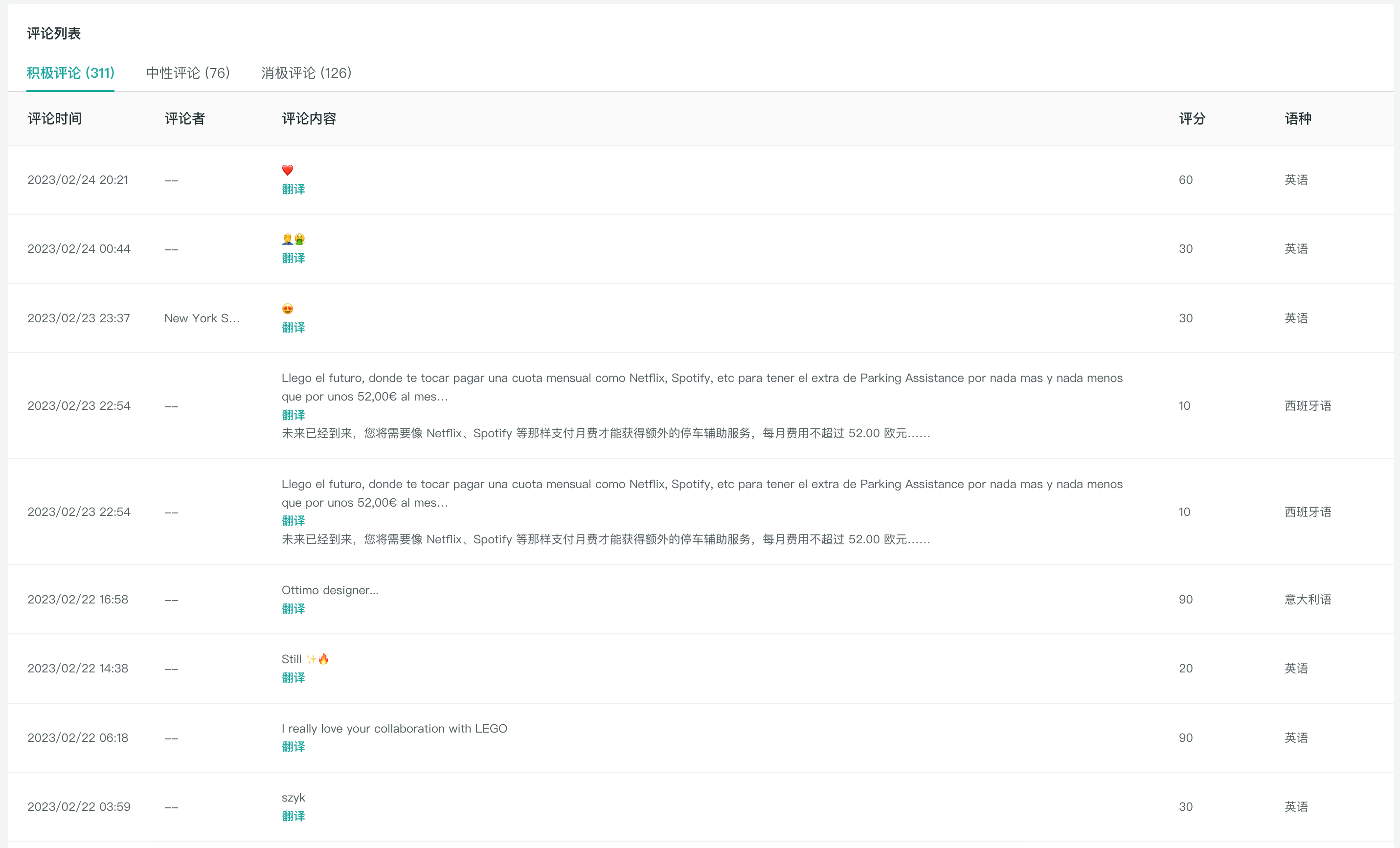This screenshot has width=1400, height=848.
Task: Click the heart-eyes emoji comment
Action: tap(288, 309)
